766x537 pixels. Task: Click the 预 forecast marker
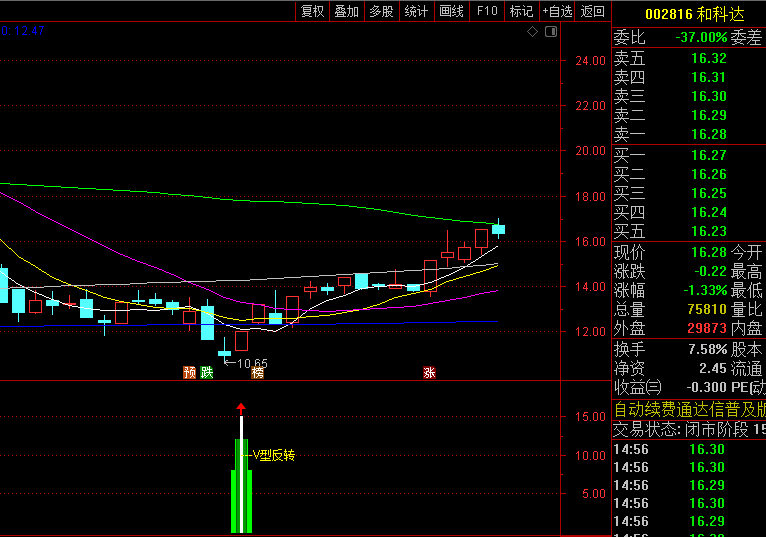tap(190, 372)
